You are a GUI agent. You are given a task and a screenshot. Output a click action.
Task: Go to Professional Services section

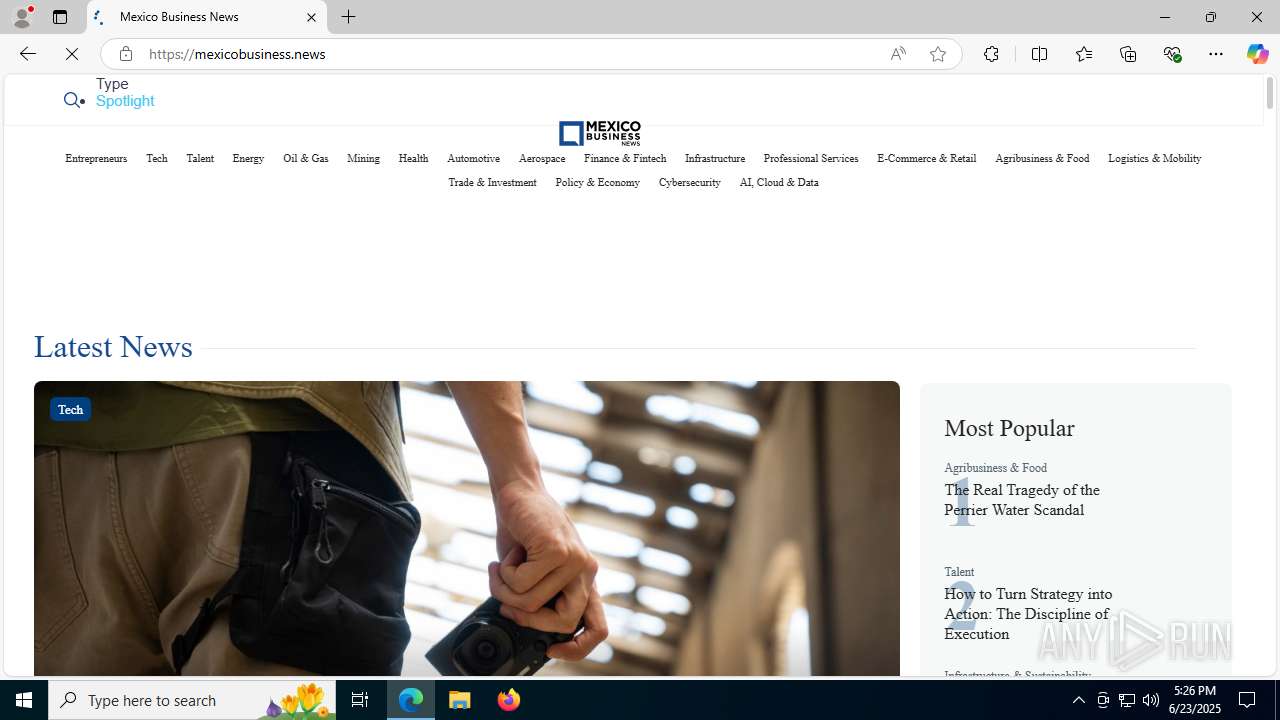[811, 159]
